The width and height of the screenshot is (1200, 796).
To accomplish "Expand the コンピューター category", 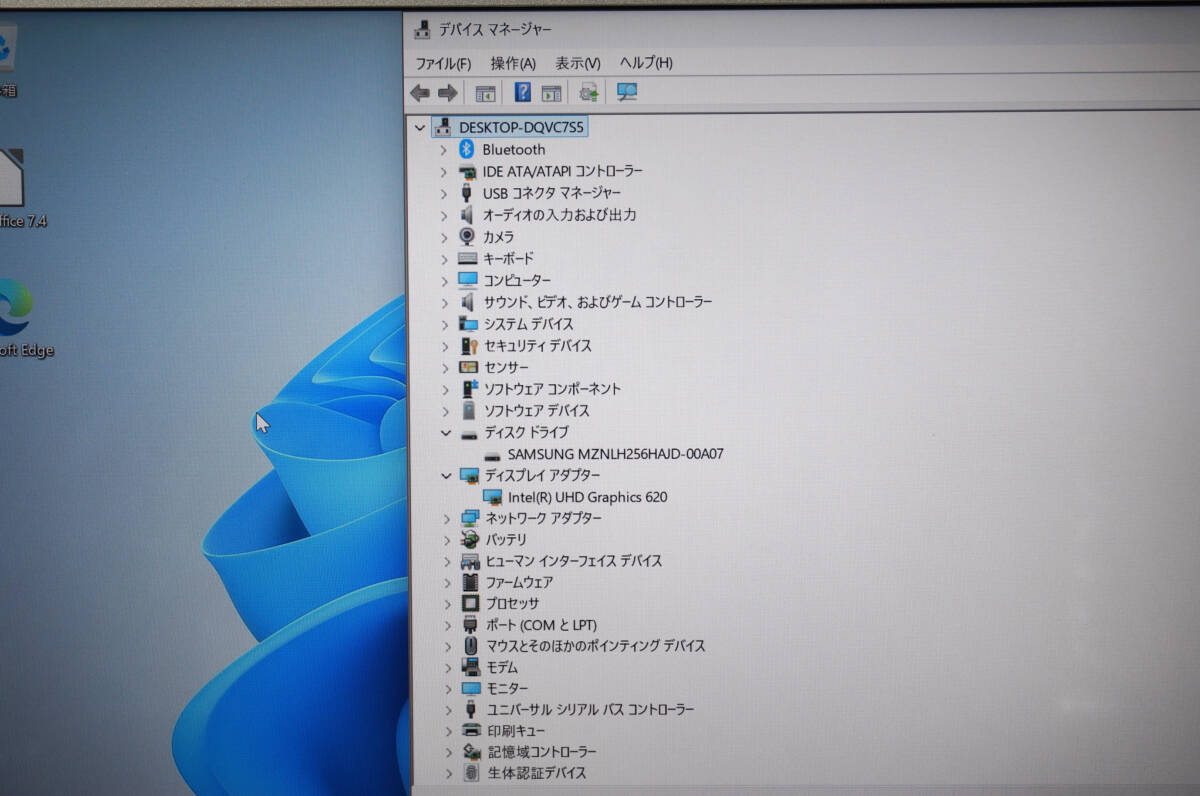I will tap(445, 280).
